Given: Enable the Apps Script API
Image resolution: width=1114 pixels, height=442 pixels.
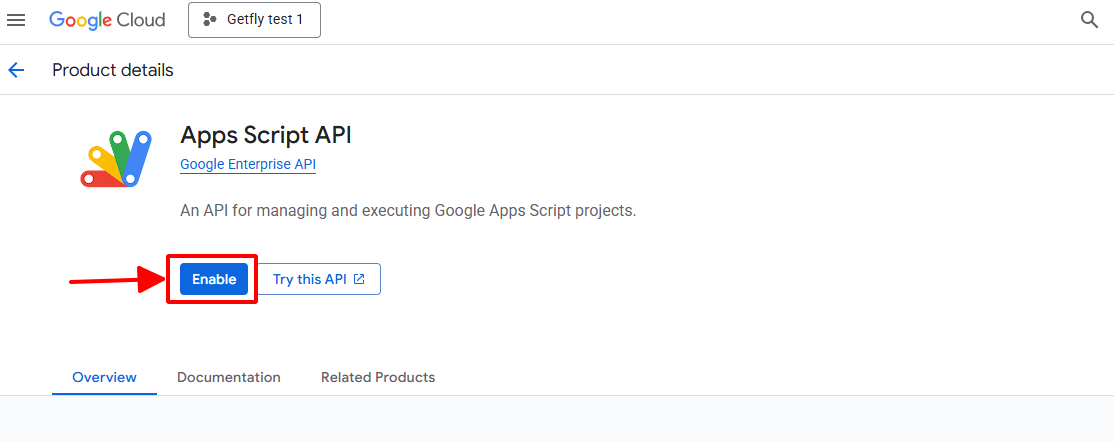Looking at the screenshot, I should pyautogui.click(x=214, y=280).
